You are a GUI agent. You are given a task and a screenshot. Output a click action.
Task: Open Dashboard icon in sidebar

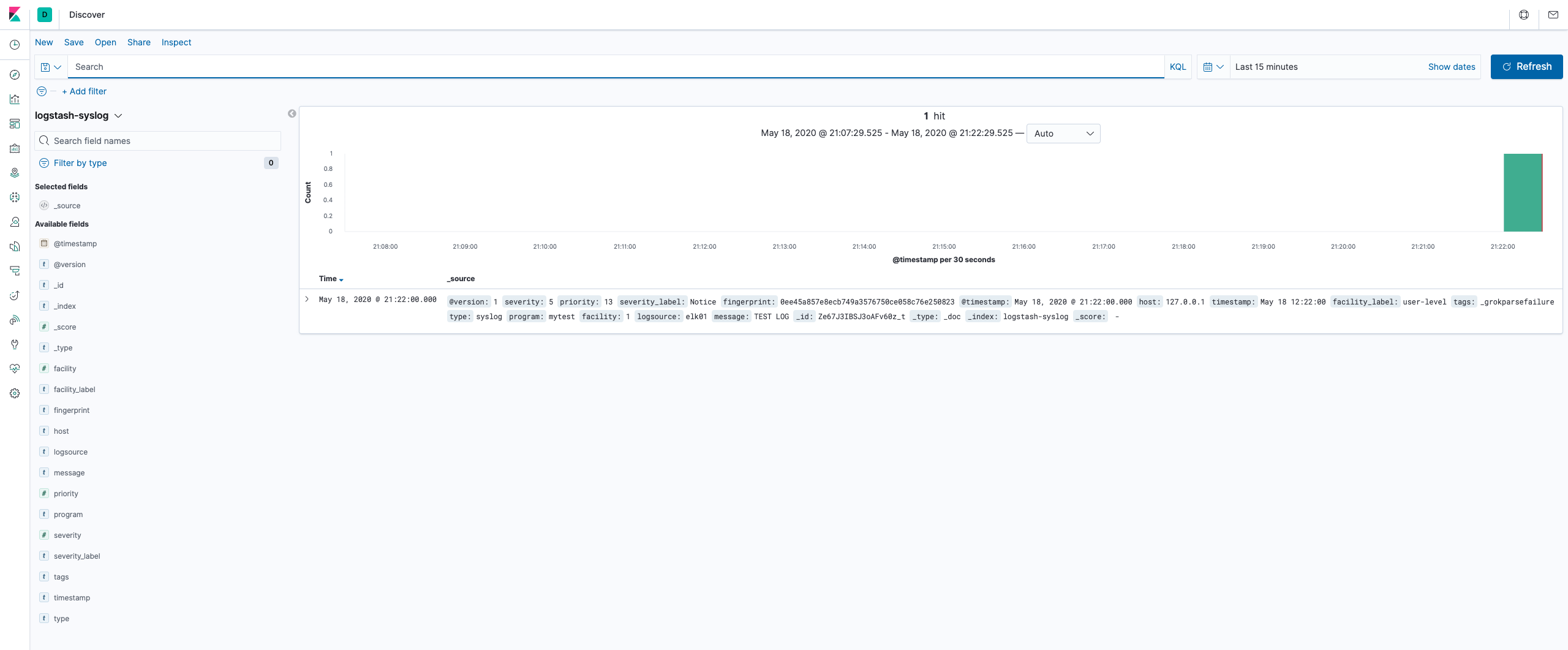15,124
